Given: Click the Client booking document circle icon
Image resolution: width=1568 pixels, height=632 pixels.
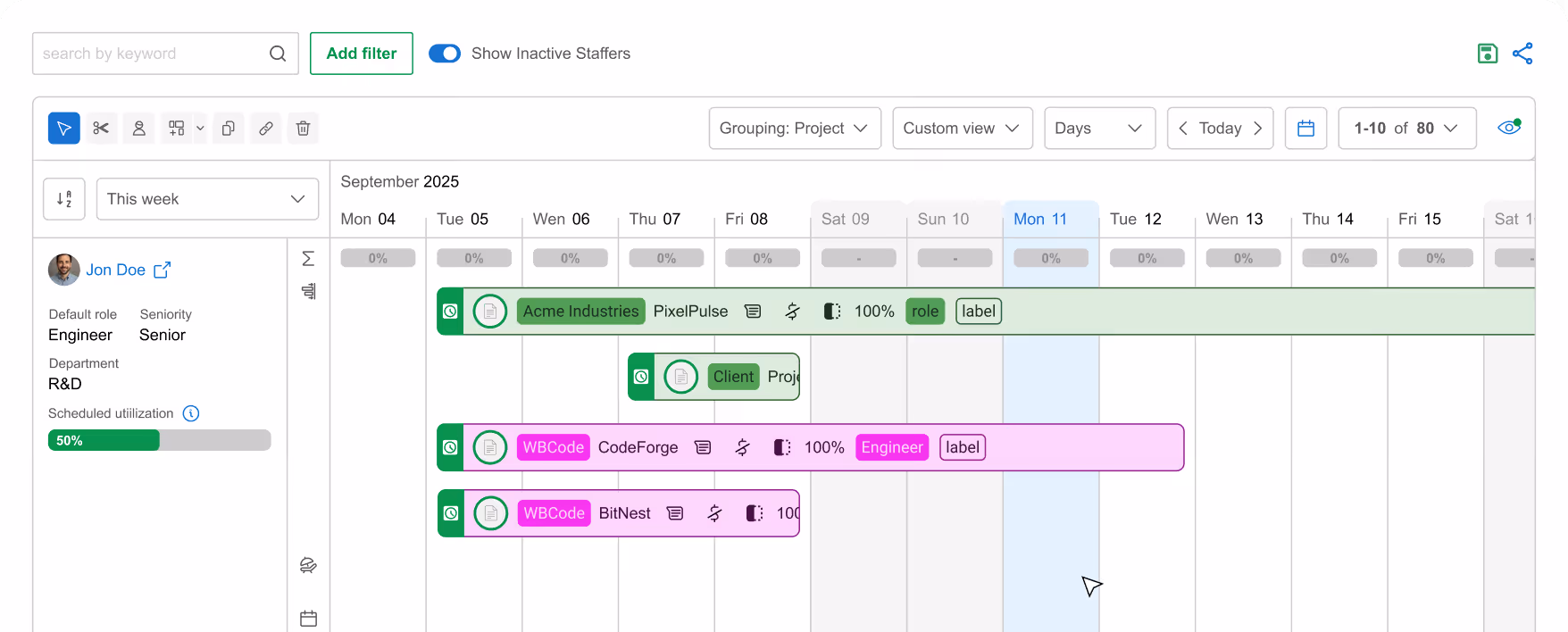Looking at the screenshot, I should coord(681,377).
